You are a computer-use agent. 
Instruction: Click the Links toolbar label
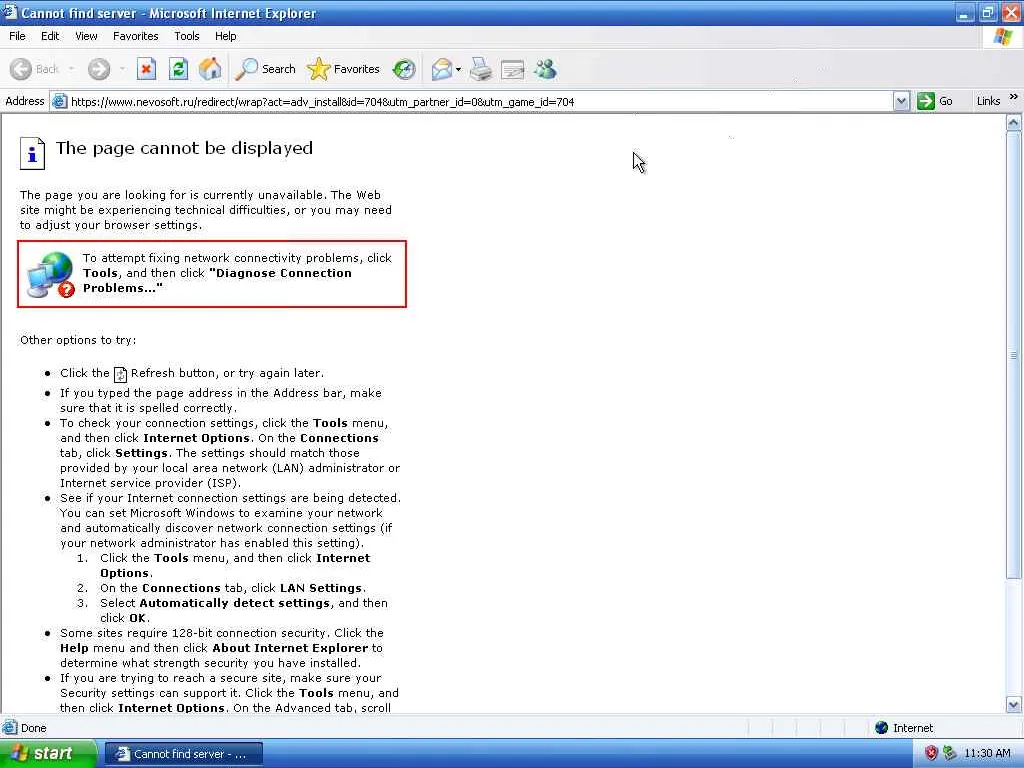[988, 101]
